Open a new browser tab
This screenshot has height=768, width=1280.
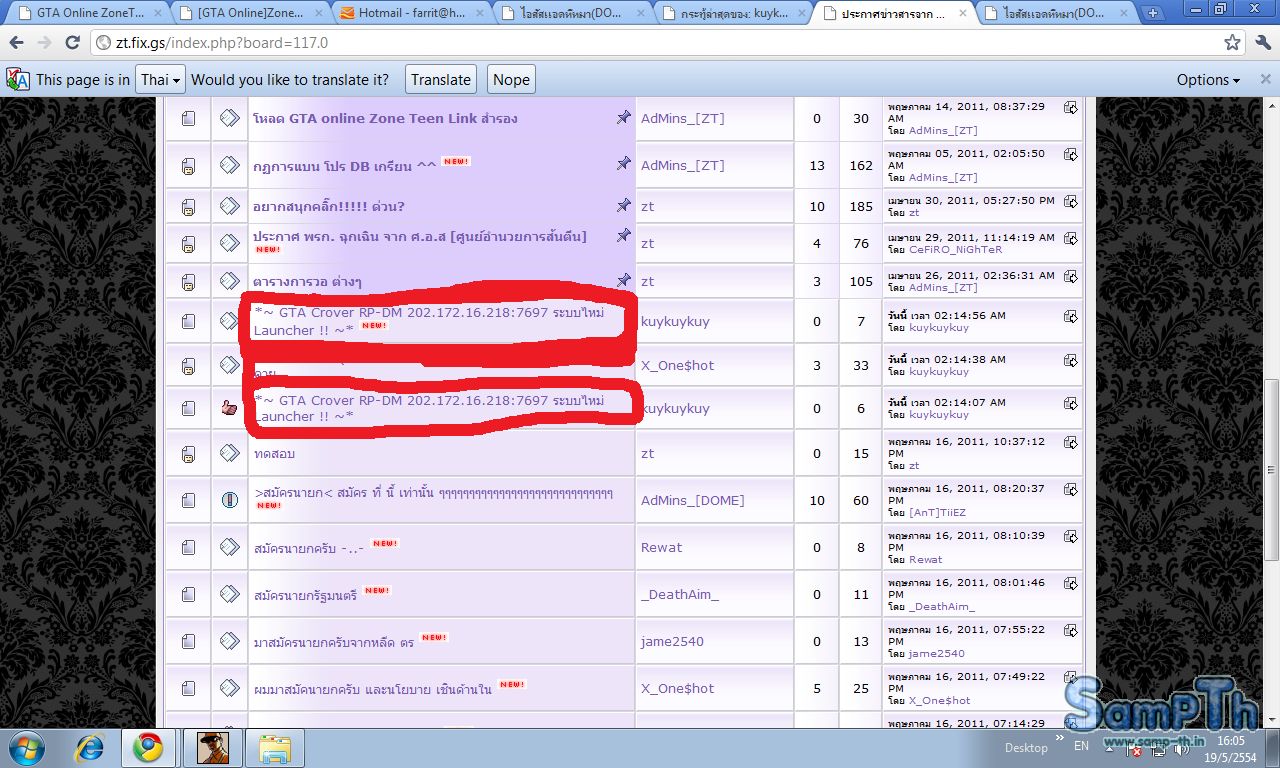[1152, 13]
